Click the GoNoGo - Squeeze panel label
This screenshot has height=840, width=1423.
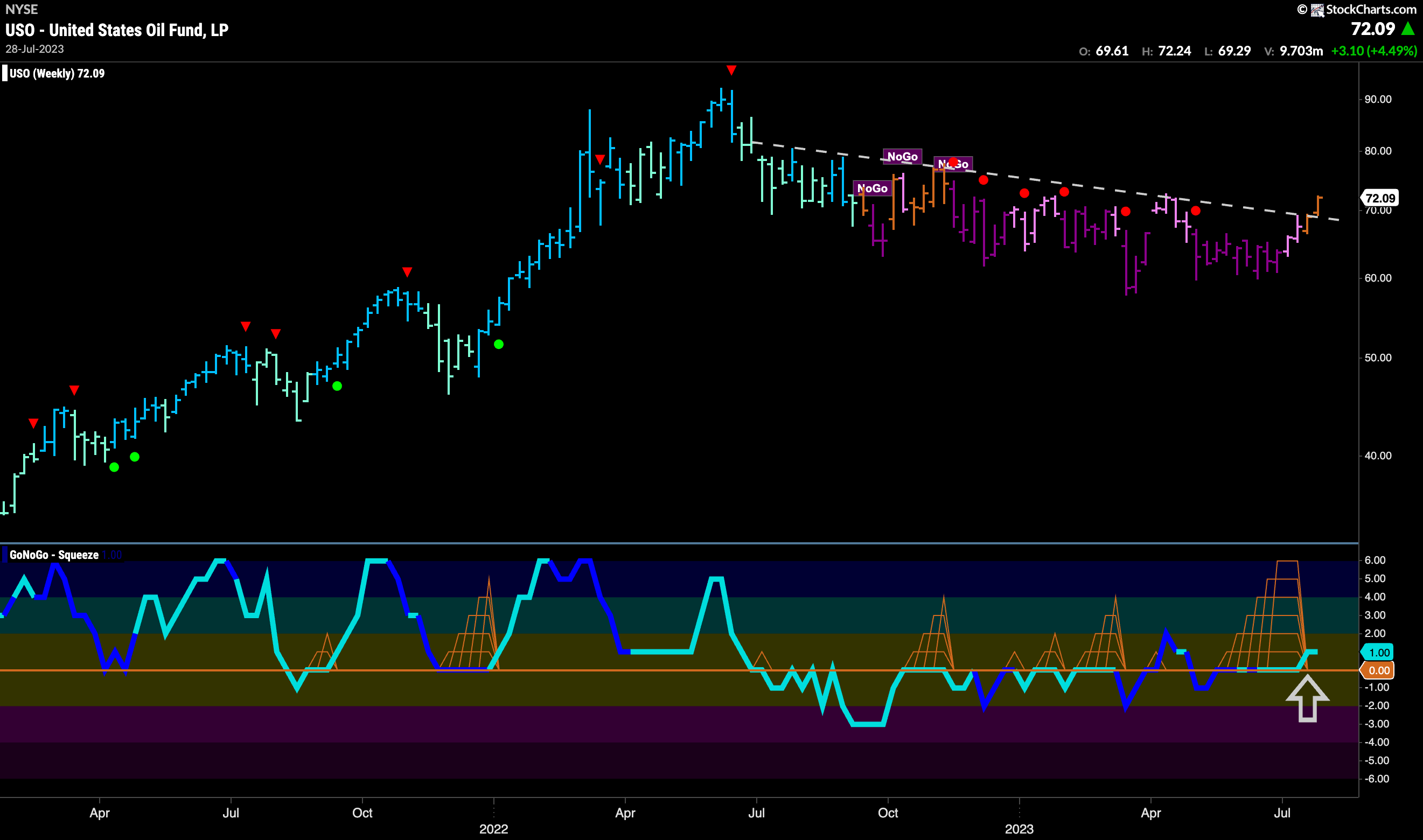coord(54,555)
